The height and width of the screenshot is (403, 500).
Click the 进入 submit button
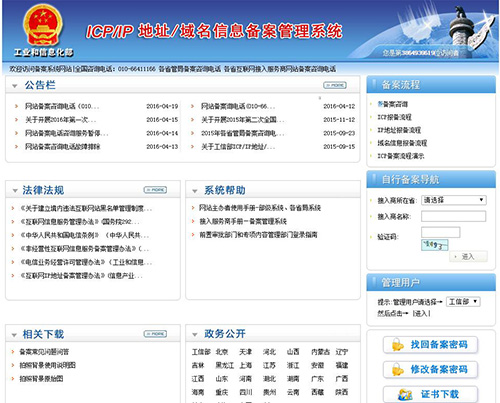pyautogui.click(x=468, y=257)
